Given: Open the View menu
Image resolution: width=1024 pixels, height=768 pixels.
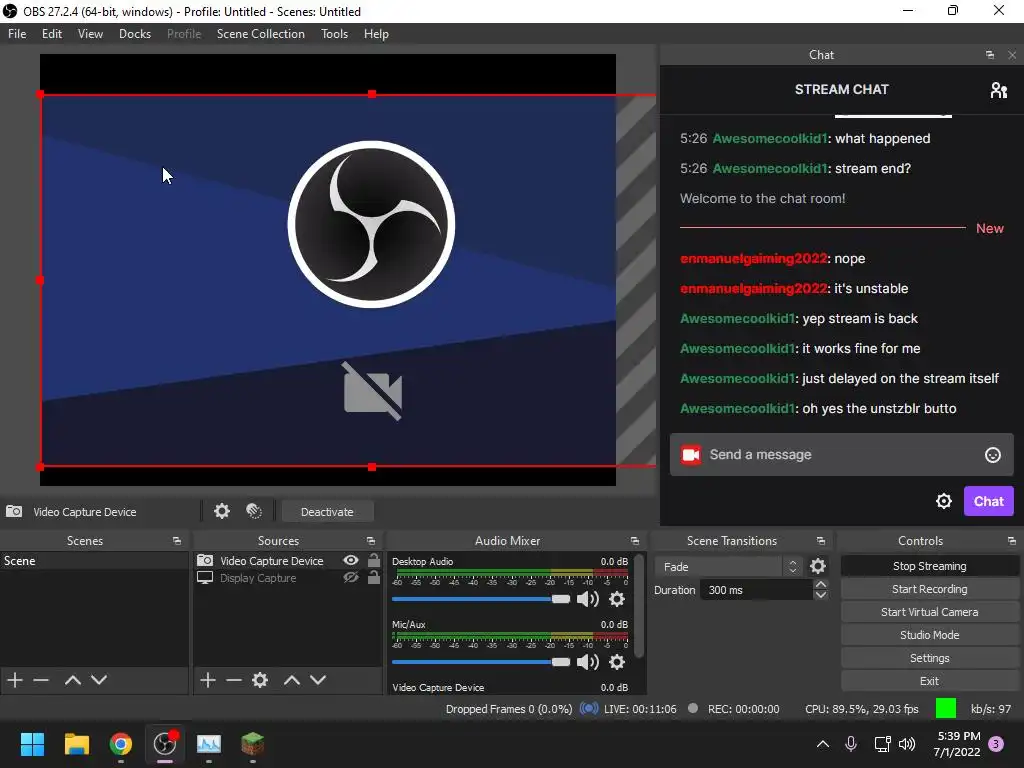Looking at the screenshot, I should pos(90,34).
